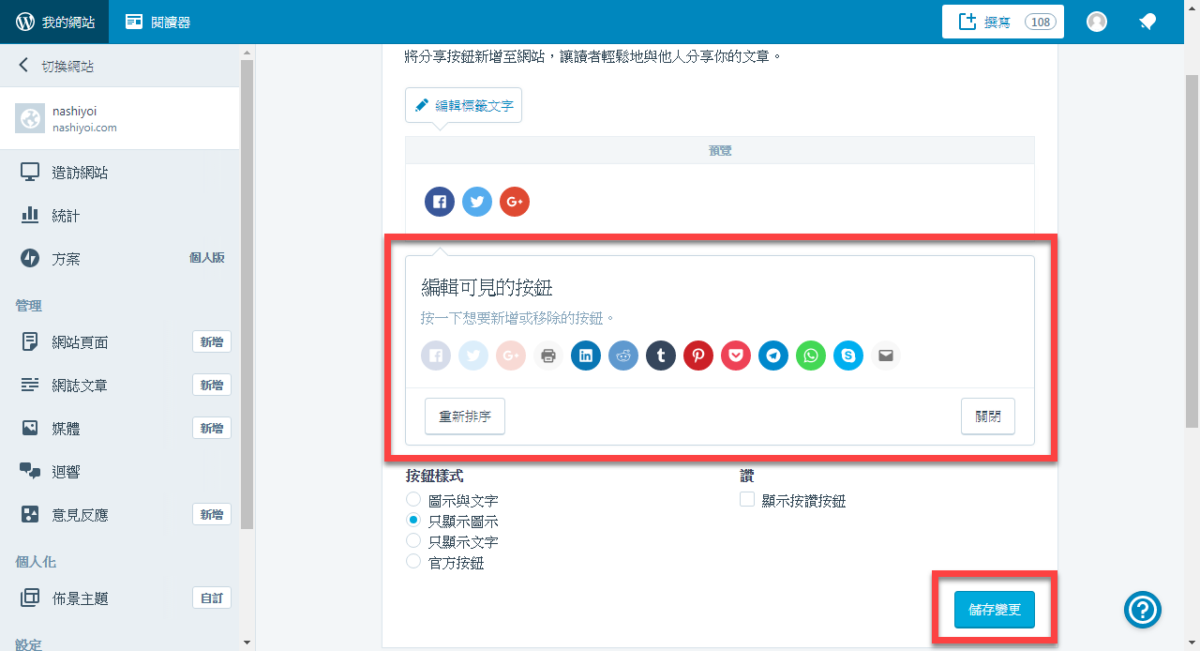Viewport: 1200px width, 651px height.
Task: Click the 編輯標籤文字 button
Action: point(463,105)
